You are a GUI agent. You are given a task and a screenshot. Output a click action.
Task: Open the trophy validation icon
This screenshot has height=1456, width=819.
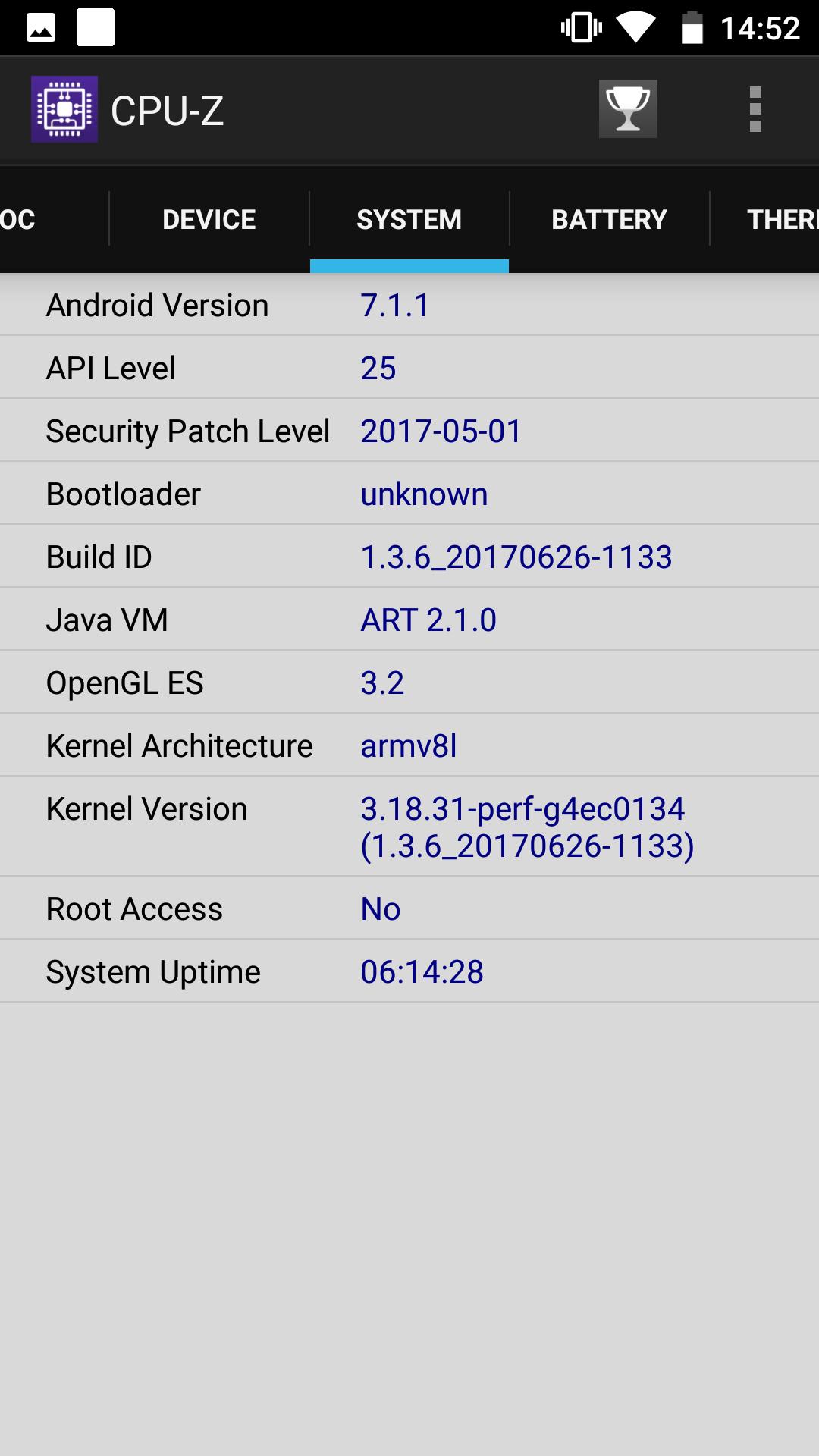point(628,109)
